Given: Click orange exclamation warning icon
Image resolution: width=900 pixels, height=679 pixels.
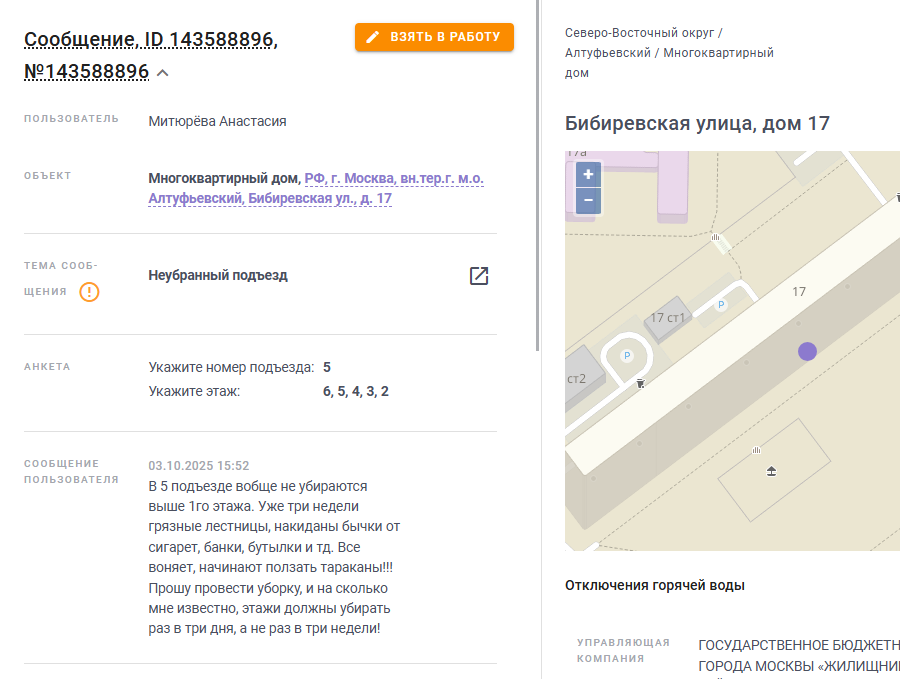Looking at the screenshot, I should pos(89,292).
